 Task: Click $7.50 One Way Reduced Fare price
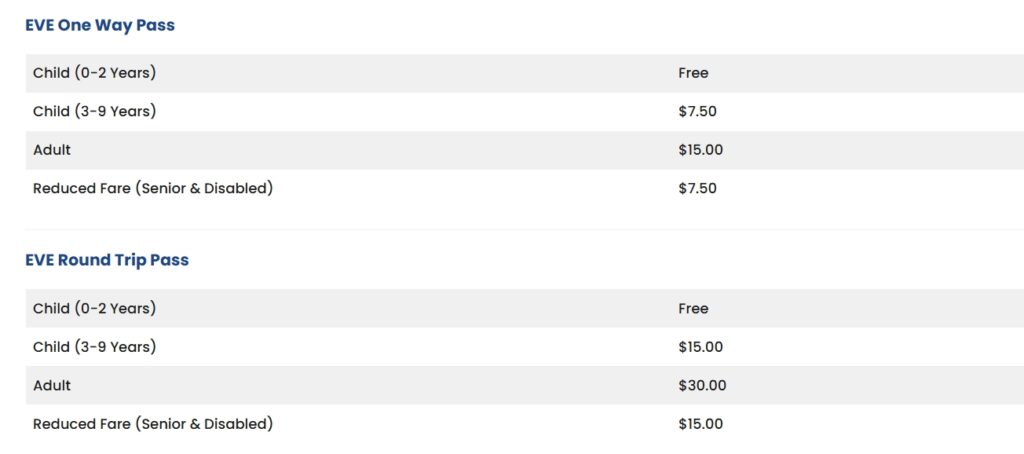697,188
